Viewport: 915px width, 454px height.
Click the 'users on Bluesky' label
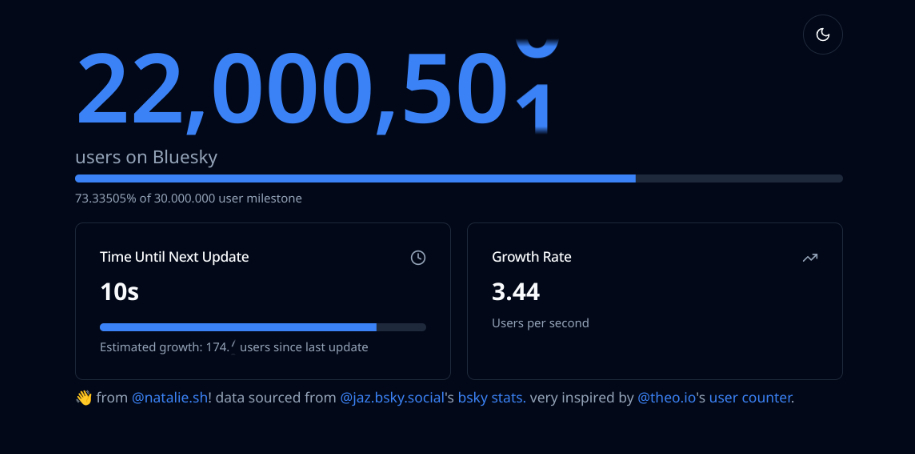(x=146, y=157)
